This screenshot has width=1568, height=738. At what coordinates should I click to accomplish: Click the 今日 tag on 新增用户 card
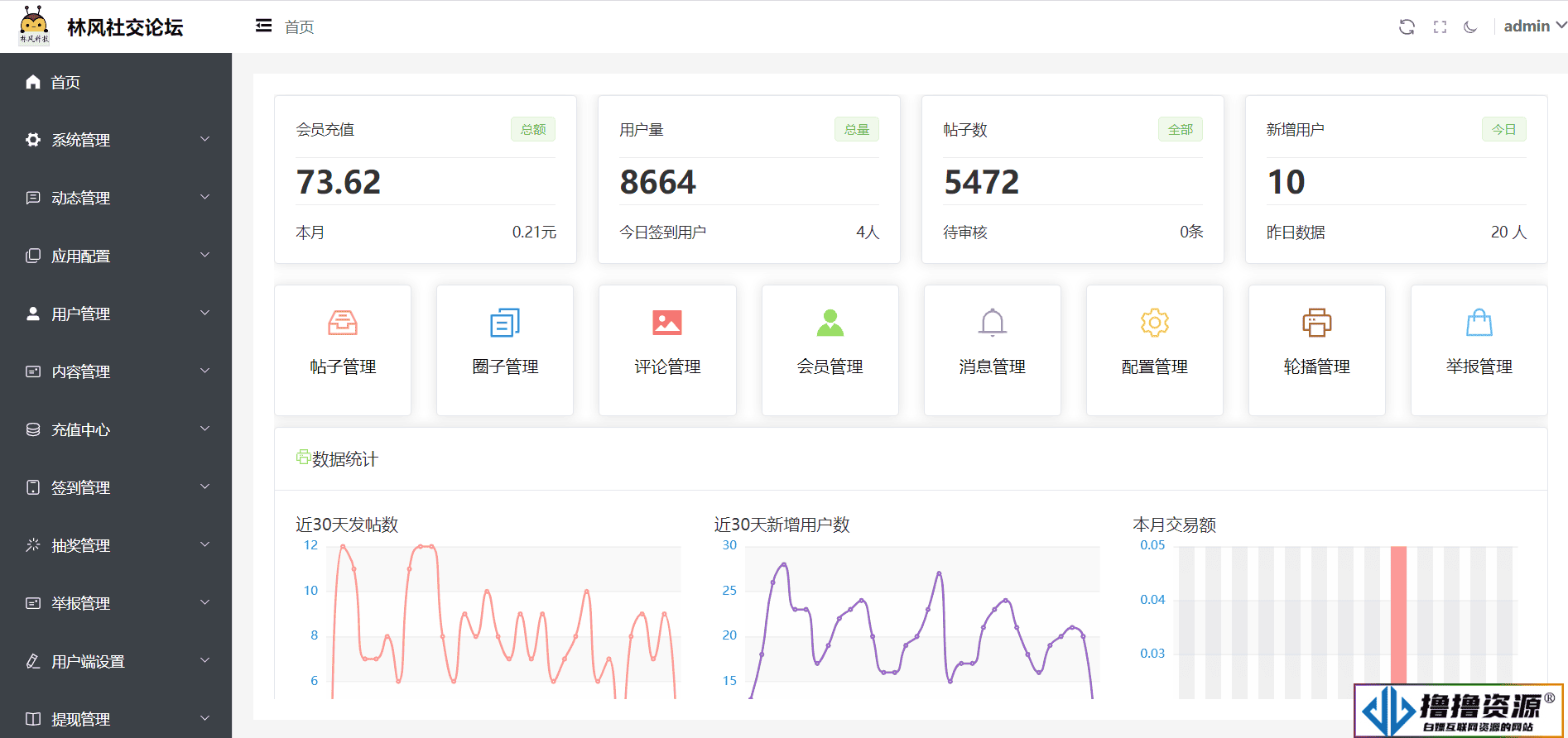pos(1504,129)
